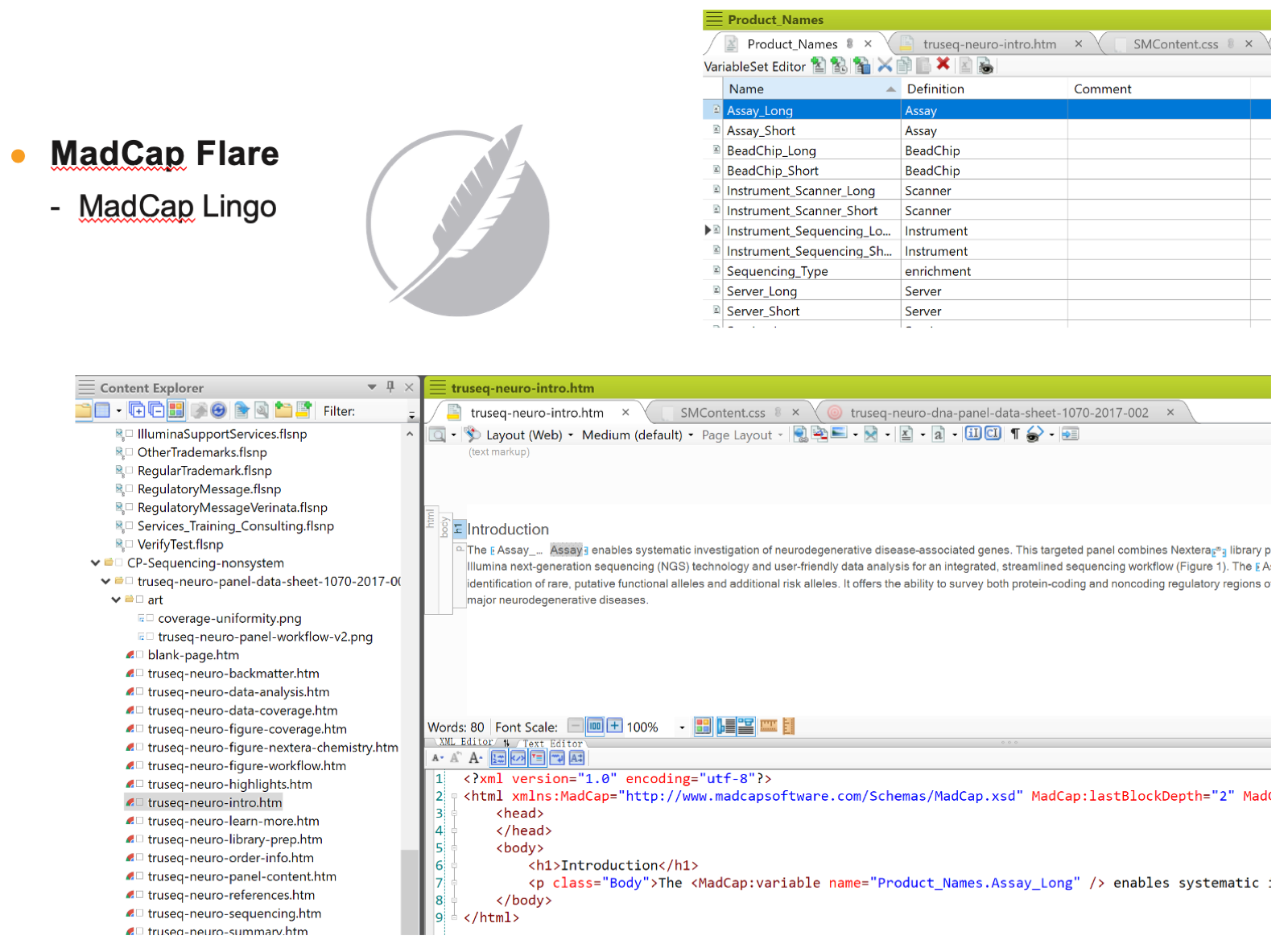Switch to the XML Editor tab
1288x948 pixels.
tap(466, 742)
